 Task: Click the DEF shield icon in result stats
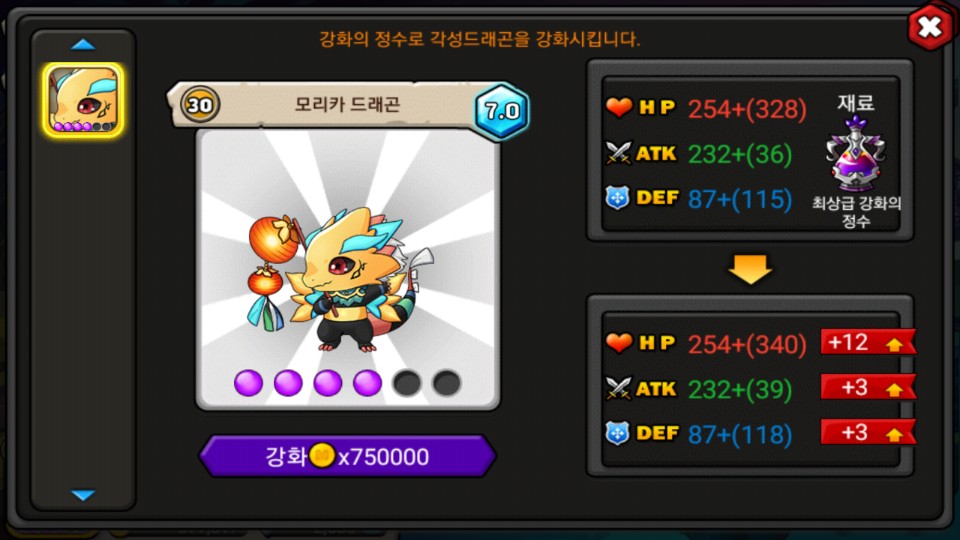617,433
